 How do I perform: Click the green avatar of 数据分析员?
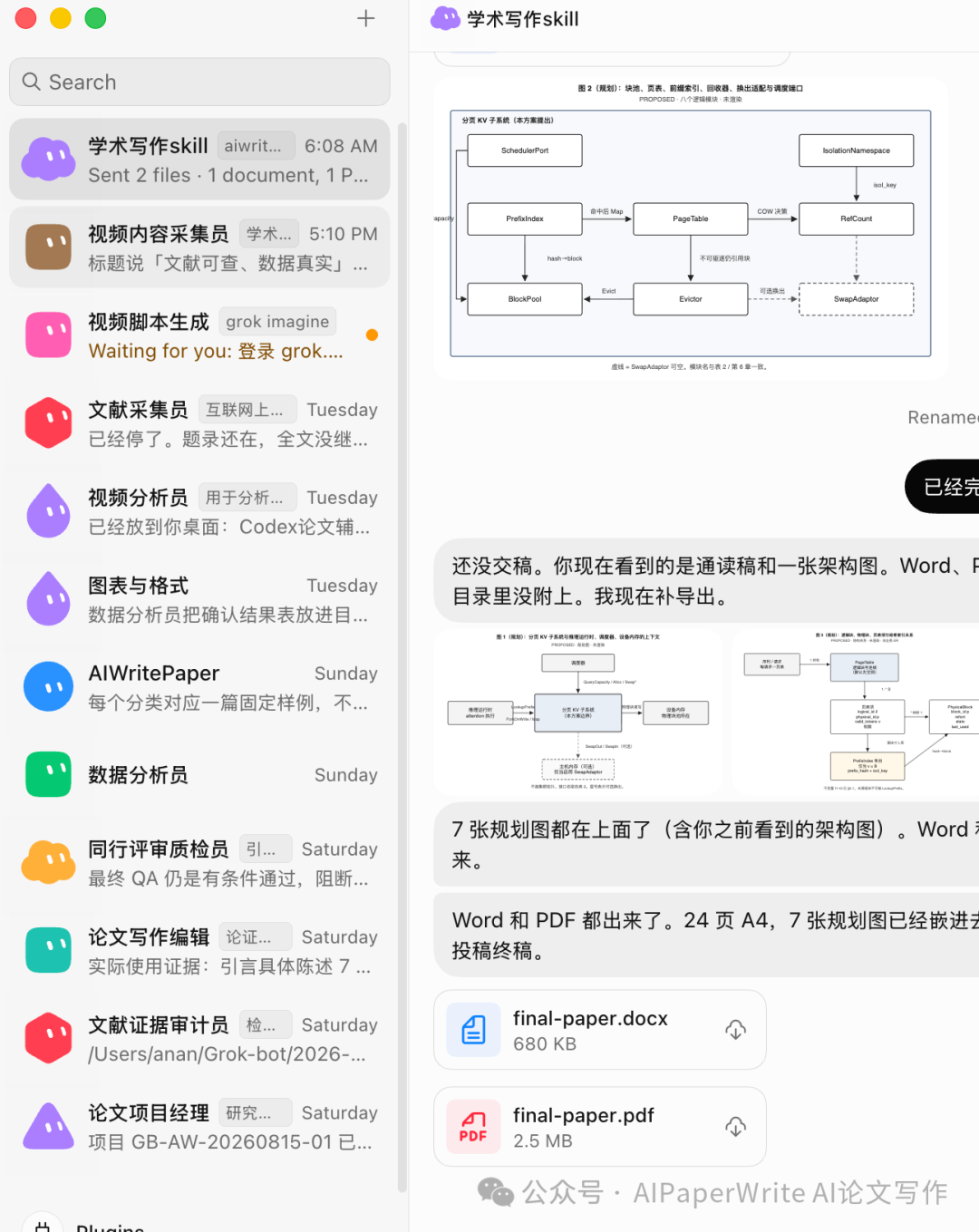click(49, 775)
